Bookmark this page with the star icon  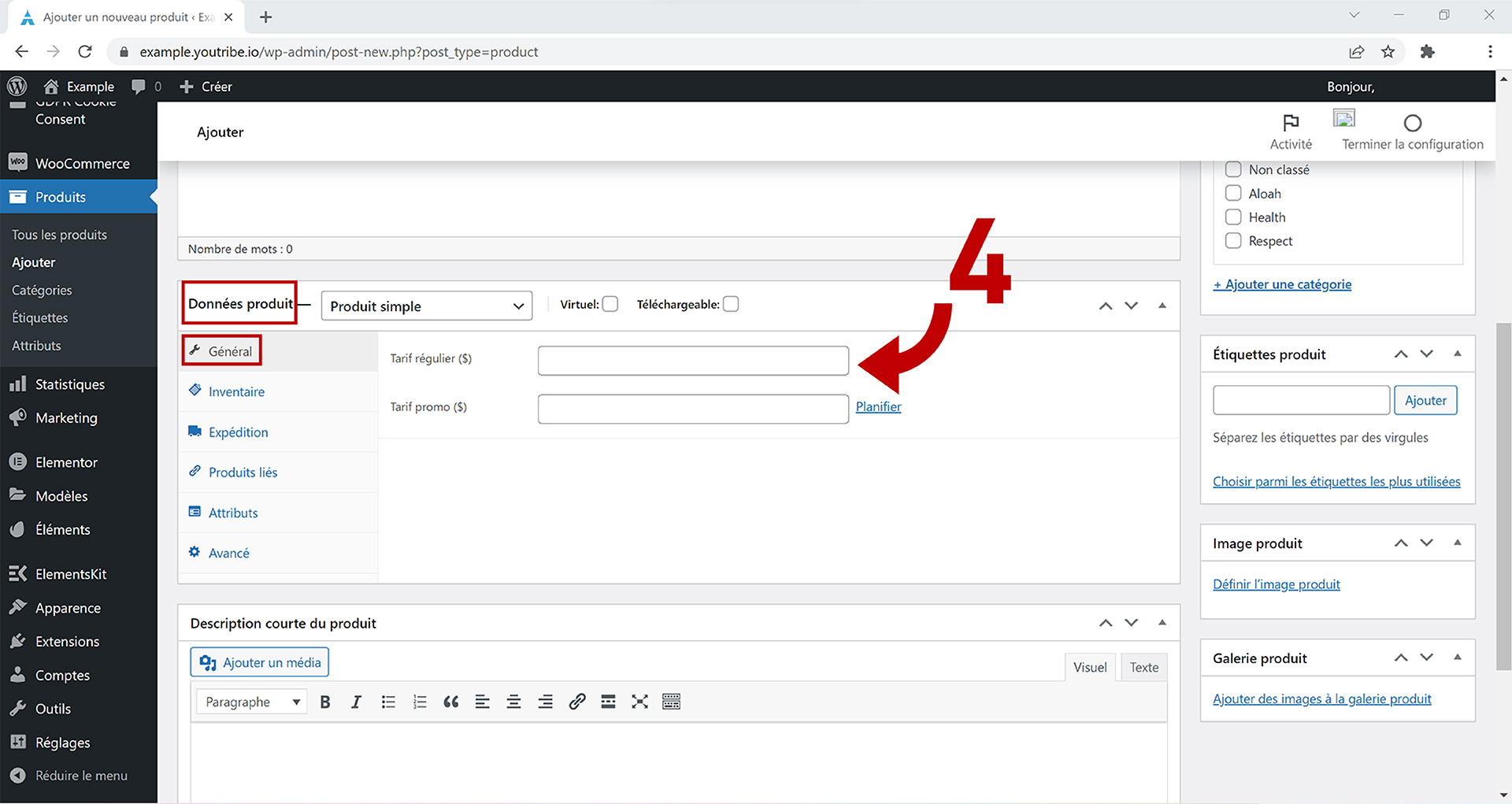pos(1388,52)
